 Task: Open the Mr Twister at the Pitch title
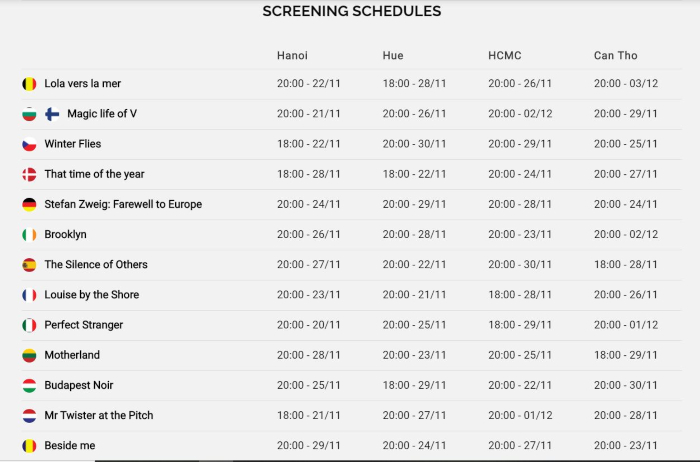99,415
